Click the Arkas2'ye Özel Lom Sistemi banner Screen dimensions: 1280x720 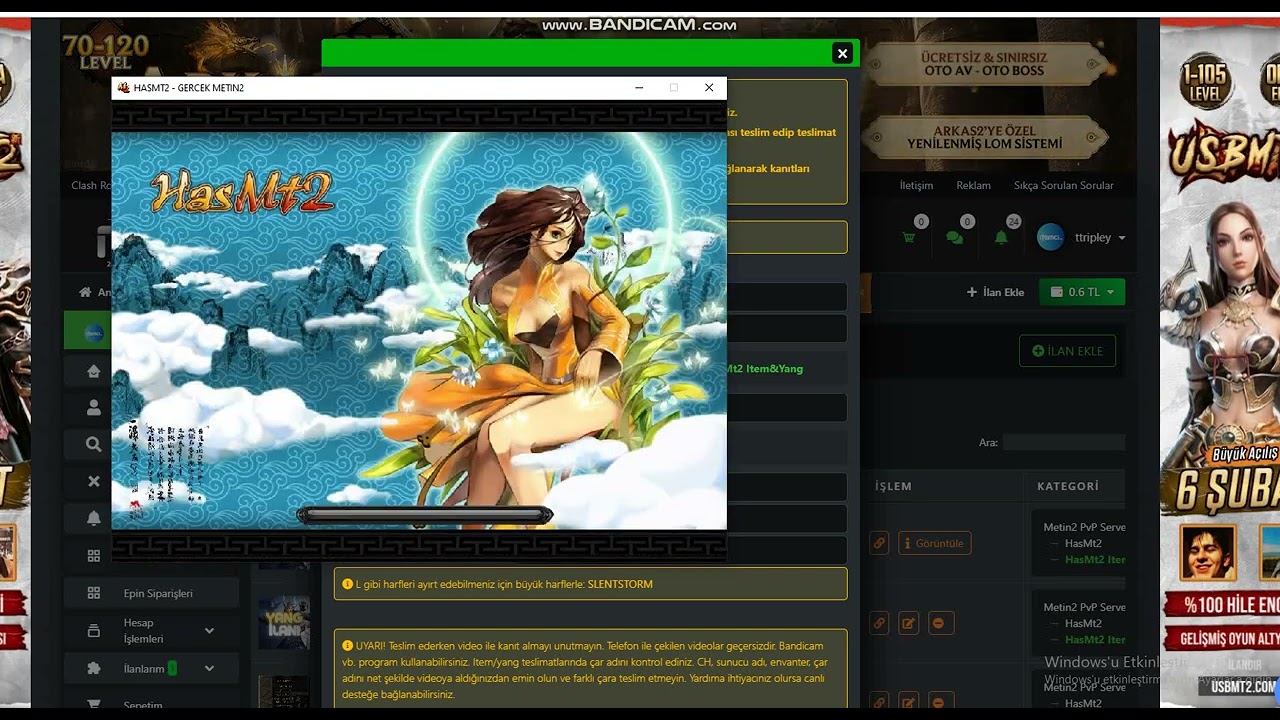[984, 137]
